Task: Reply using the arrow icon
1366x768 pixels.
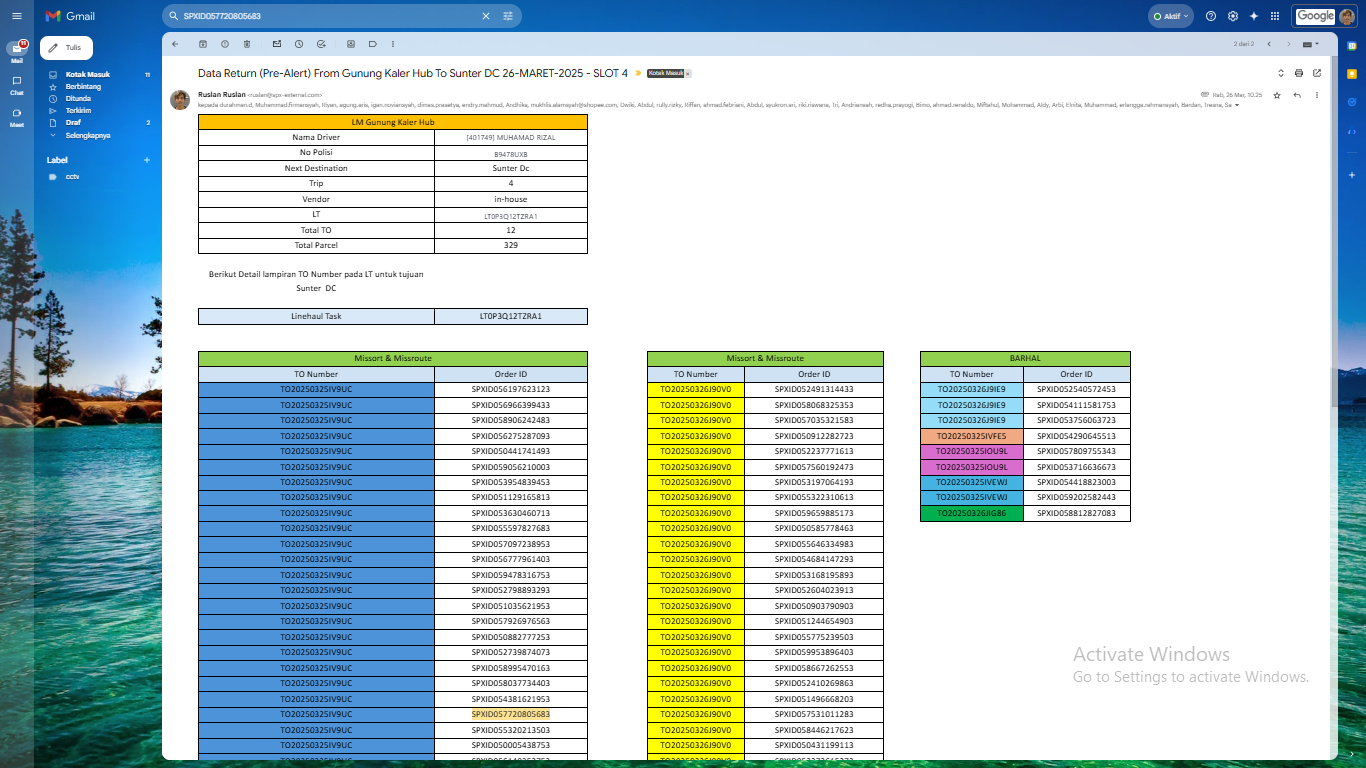Action: tap(1297, 95)
